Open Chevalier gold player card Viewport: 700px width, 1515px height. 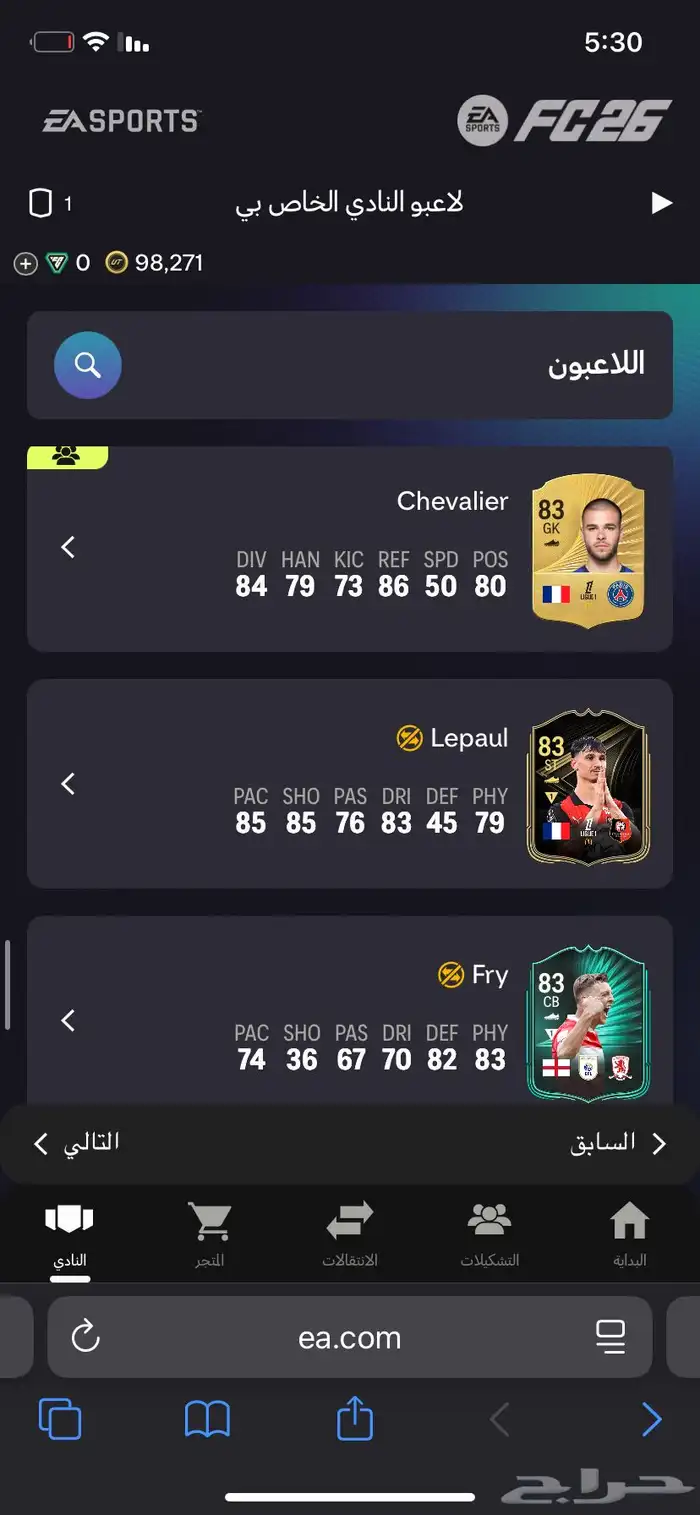pos(588,551)
